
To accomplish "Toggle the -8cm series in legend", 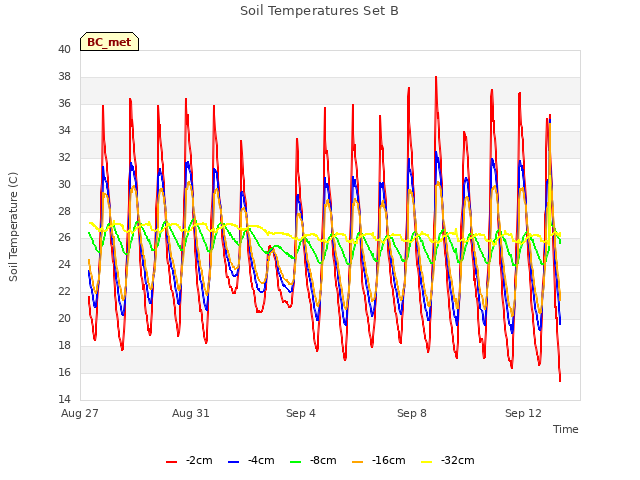I will pyautogui.click(x=313, y=461).
